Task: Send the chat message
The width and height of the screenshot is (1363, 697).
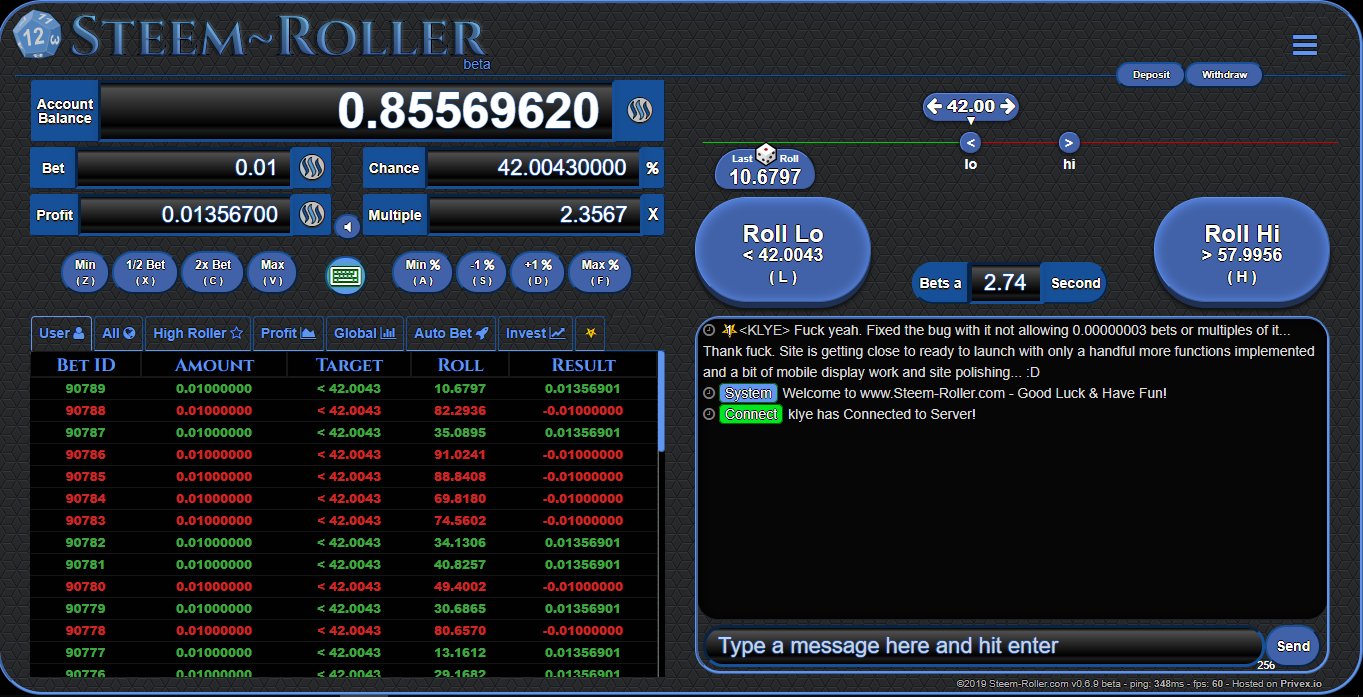Action: 1293,646
